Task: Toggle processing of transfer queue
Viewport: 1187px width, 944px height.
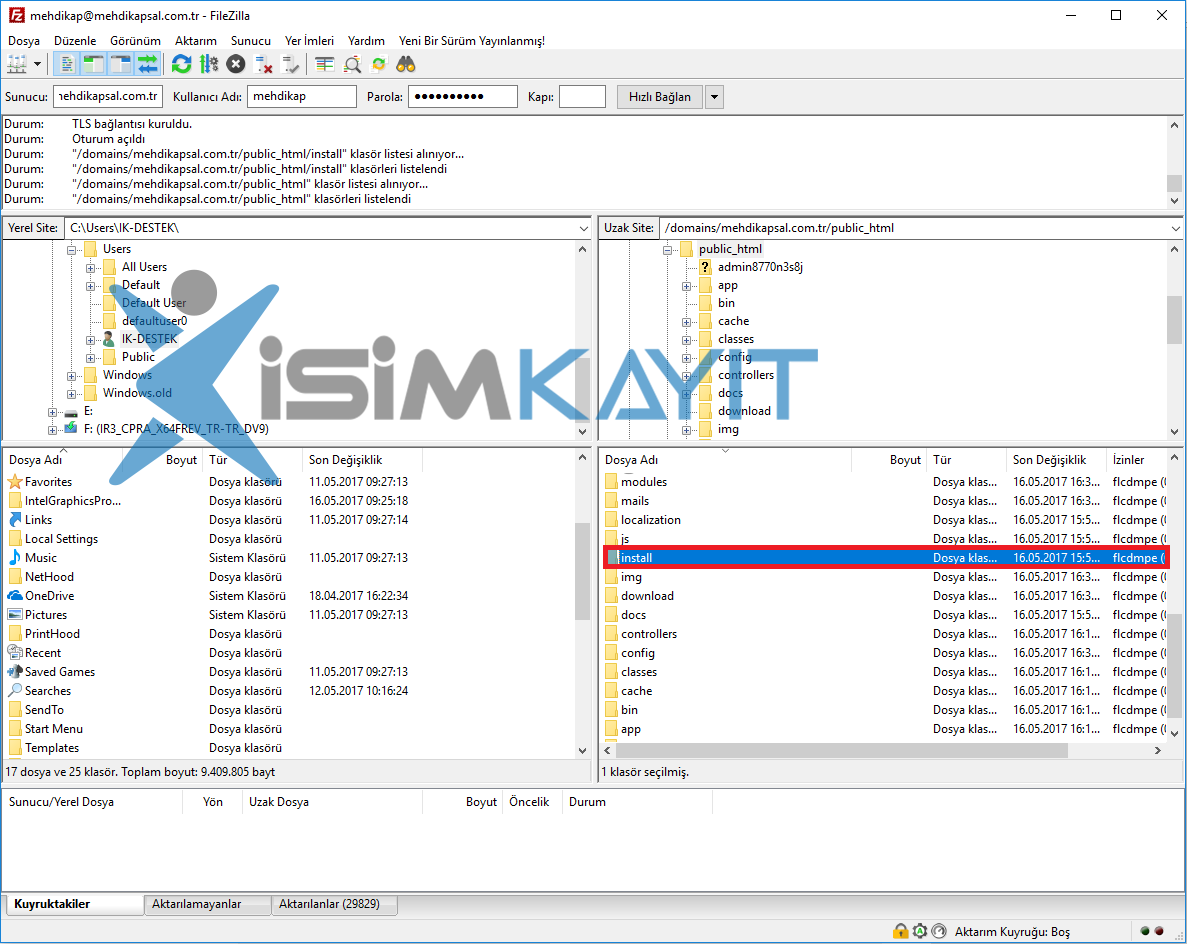Action: click(209, 64)
